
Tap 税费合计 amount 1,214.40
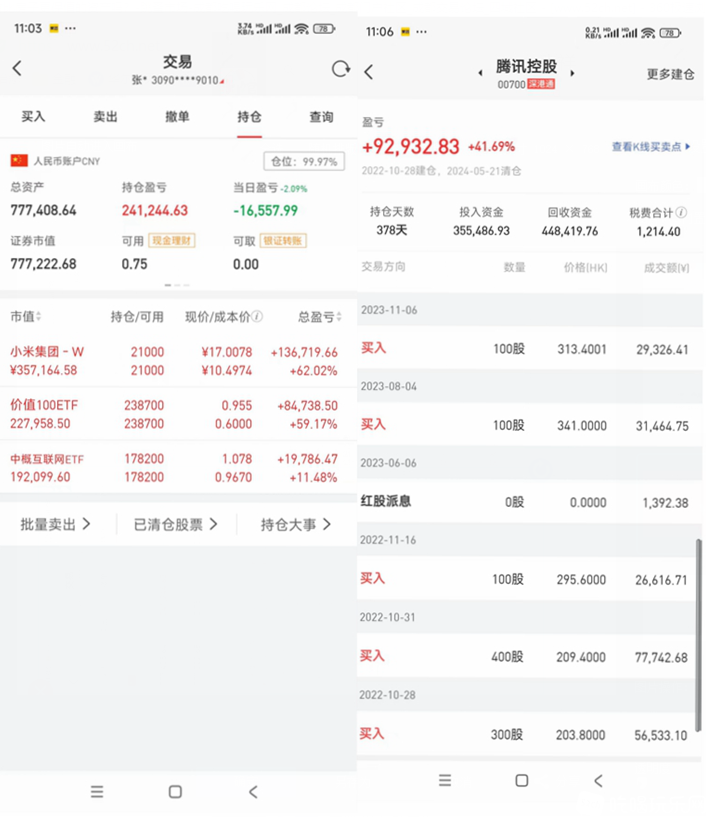coord(659,232)
